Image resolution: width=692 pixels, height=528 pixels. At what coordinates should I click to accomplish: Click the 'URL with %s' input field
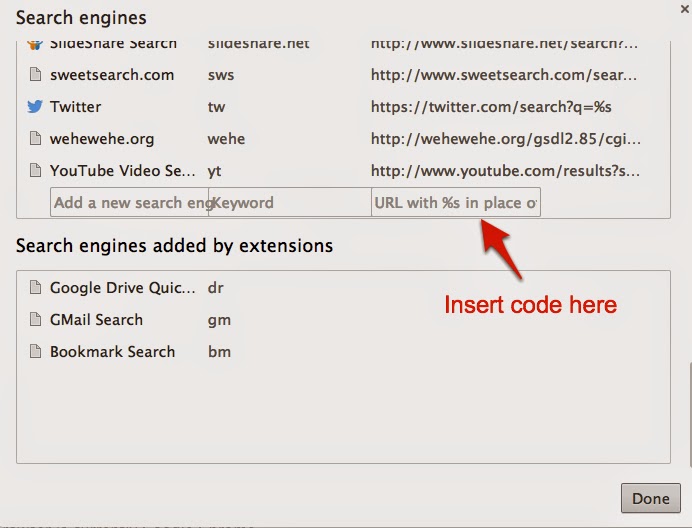point(456,202)
